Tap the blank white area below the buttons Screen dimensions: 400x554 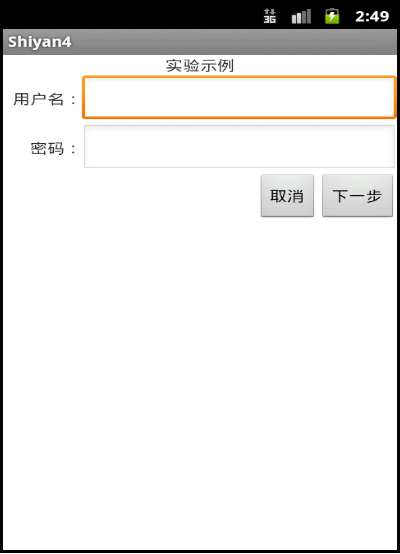coord(200,382)
